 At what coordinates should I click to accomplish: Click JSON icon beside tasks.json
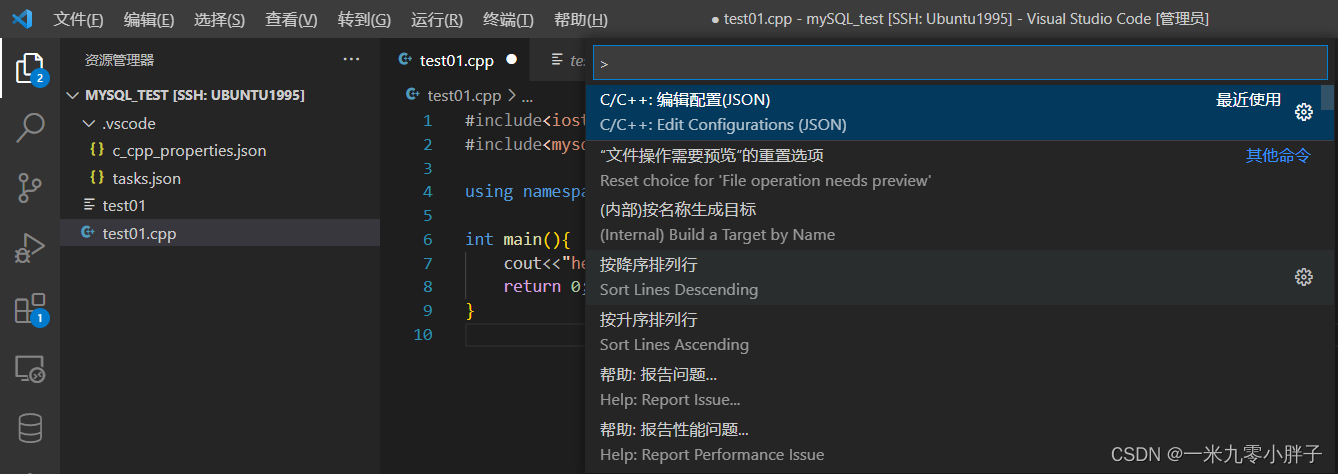(97, 178)
